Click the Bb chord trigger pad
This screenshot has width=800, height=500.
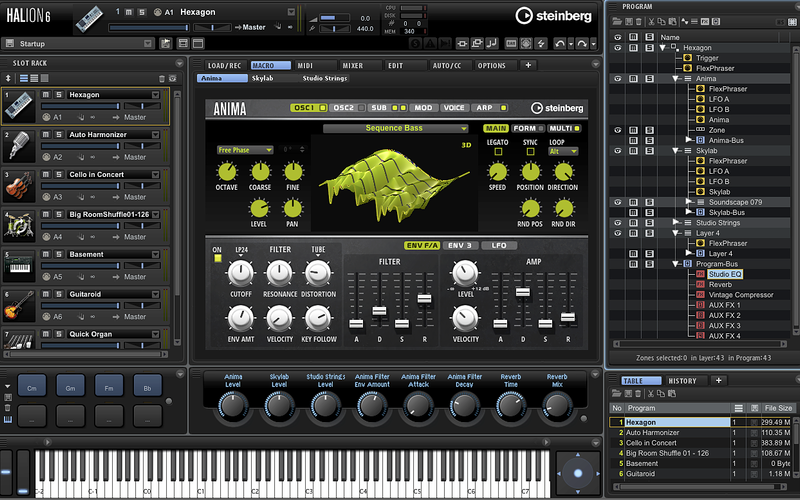click(147, 386)
